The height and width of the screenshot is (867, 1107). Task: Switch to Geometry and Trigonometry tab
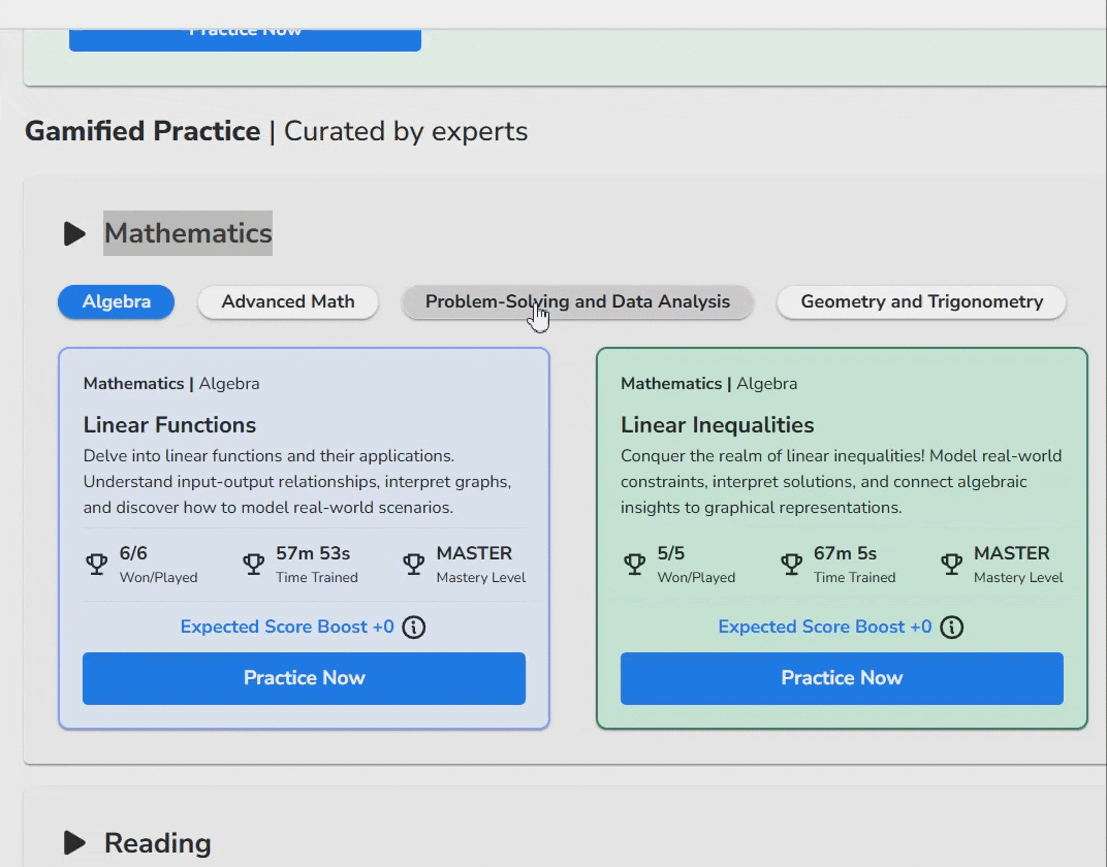pyautogui.click(x=920, y=301)
